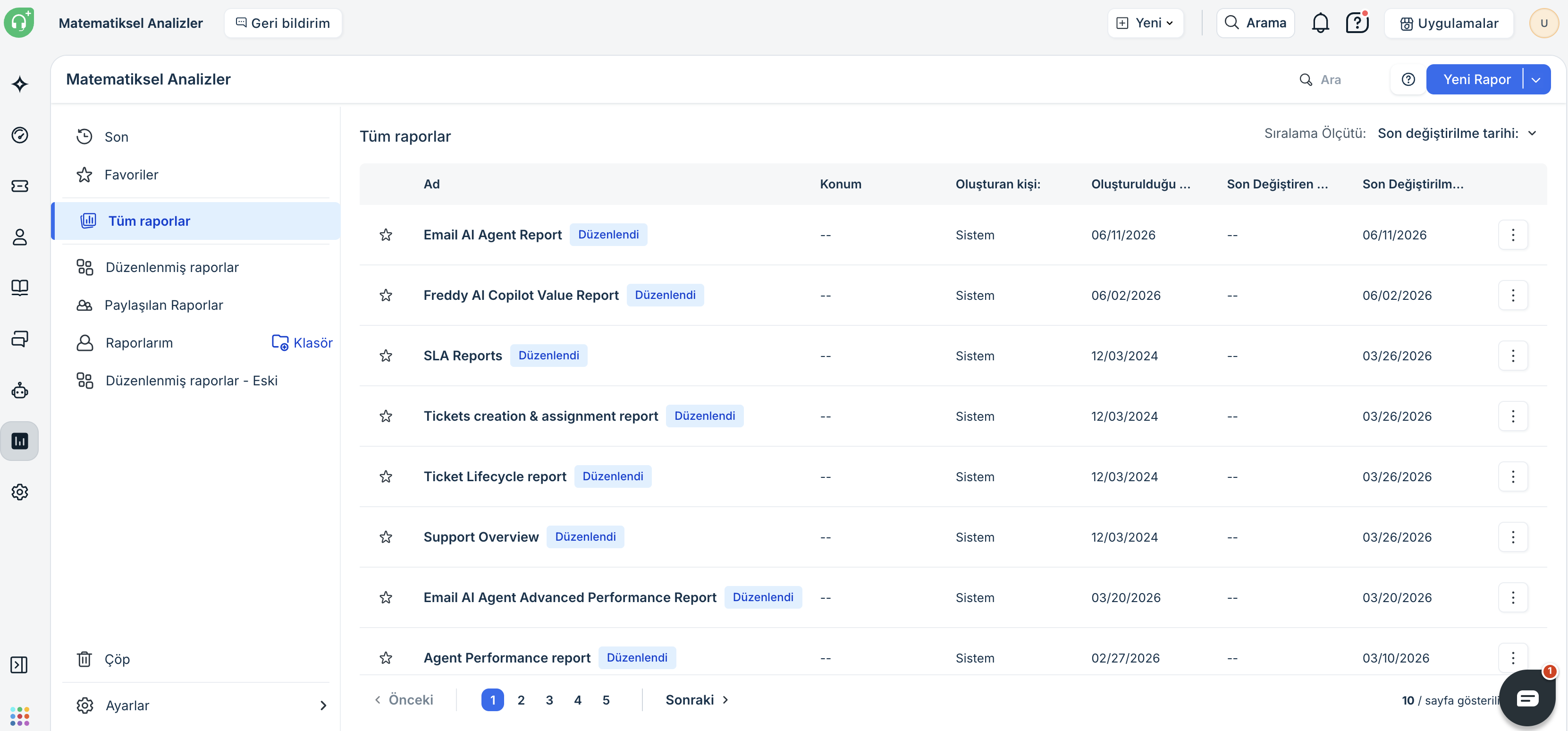This screenshot has width=1568, height=731.
Task: Click the Geri bildirim button
Action: (283, 23)
